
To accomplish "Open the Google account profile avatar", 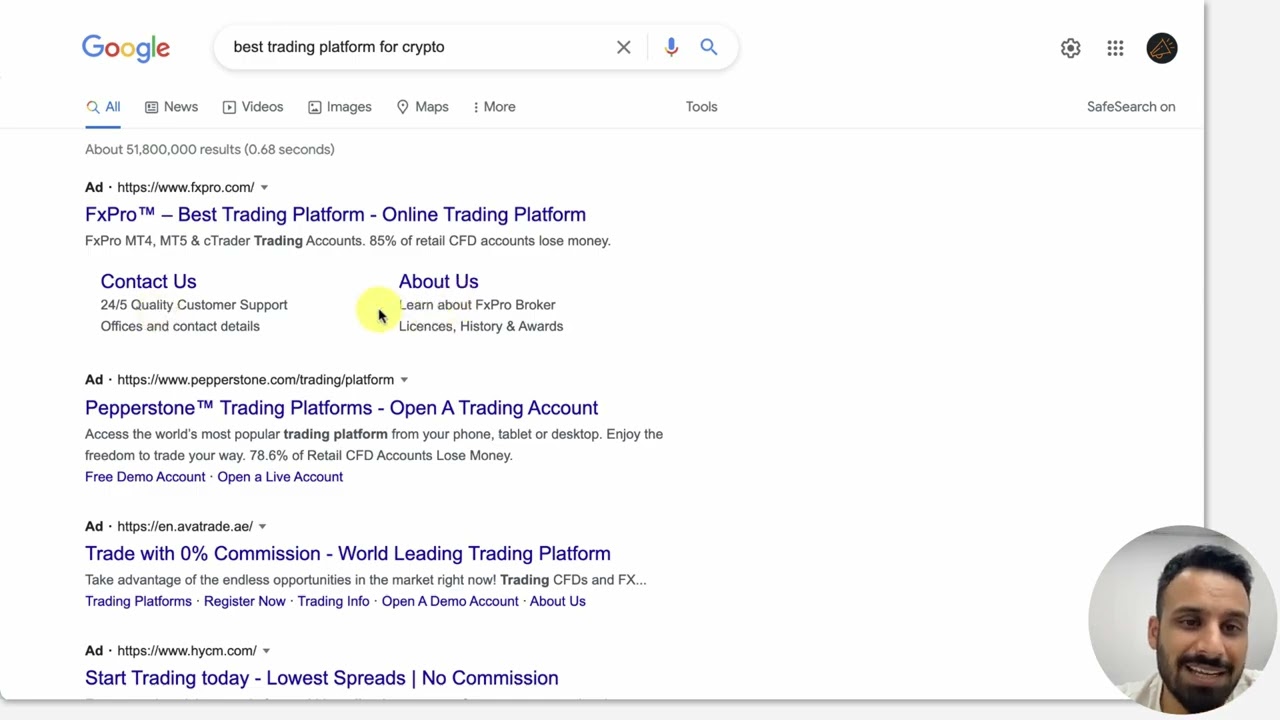I will coord(1161,48).
